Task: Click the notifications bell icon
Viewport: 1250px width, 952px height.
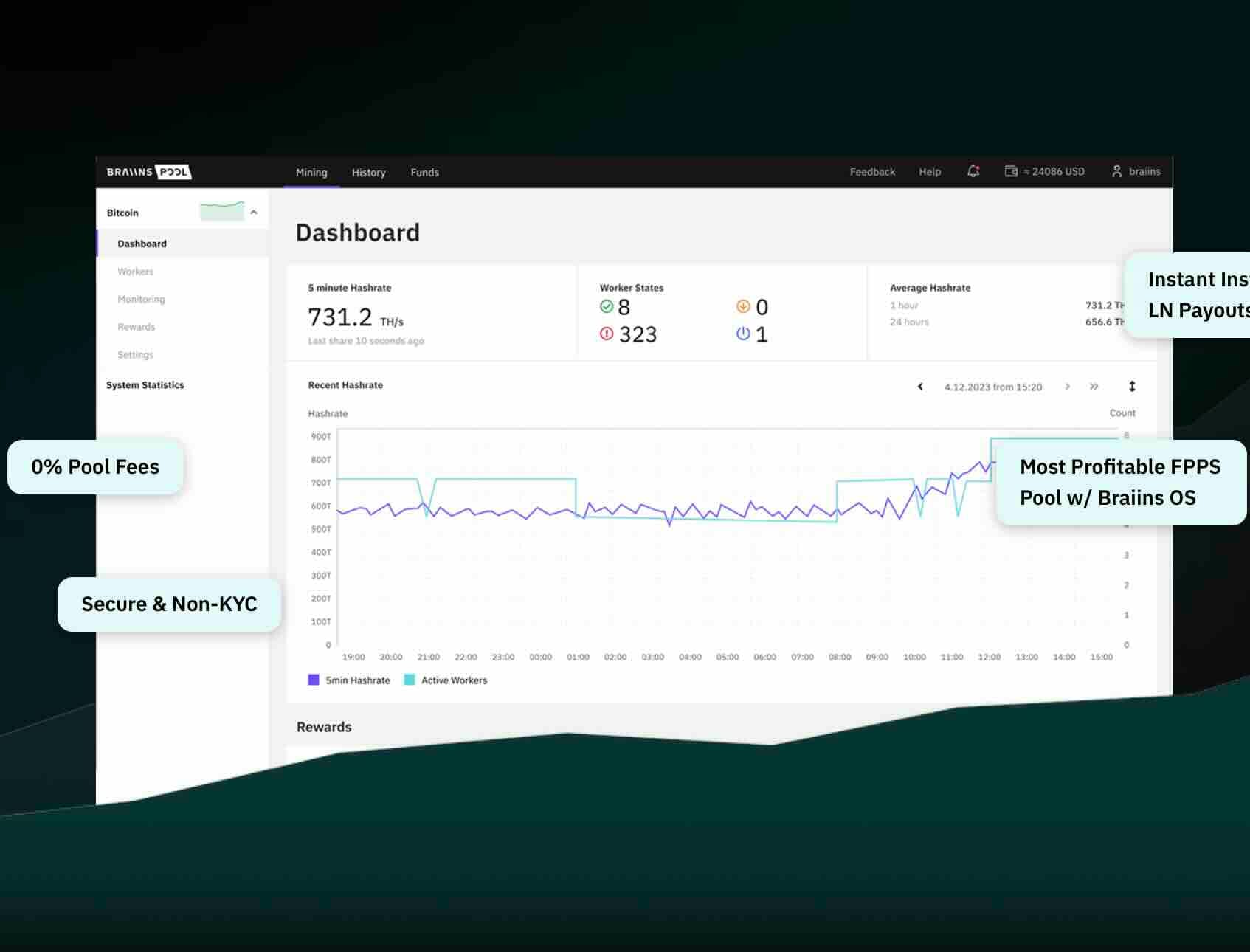Action: click(x=973, y=171)
